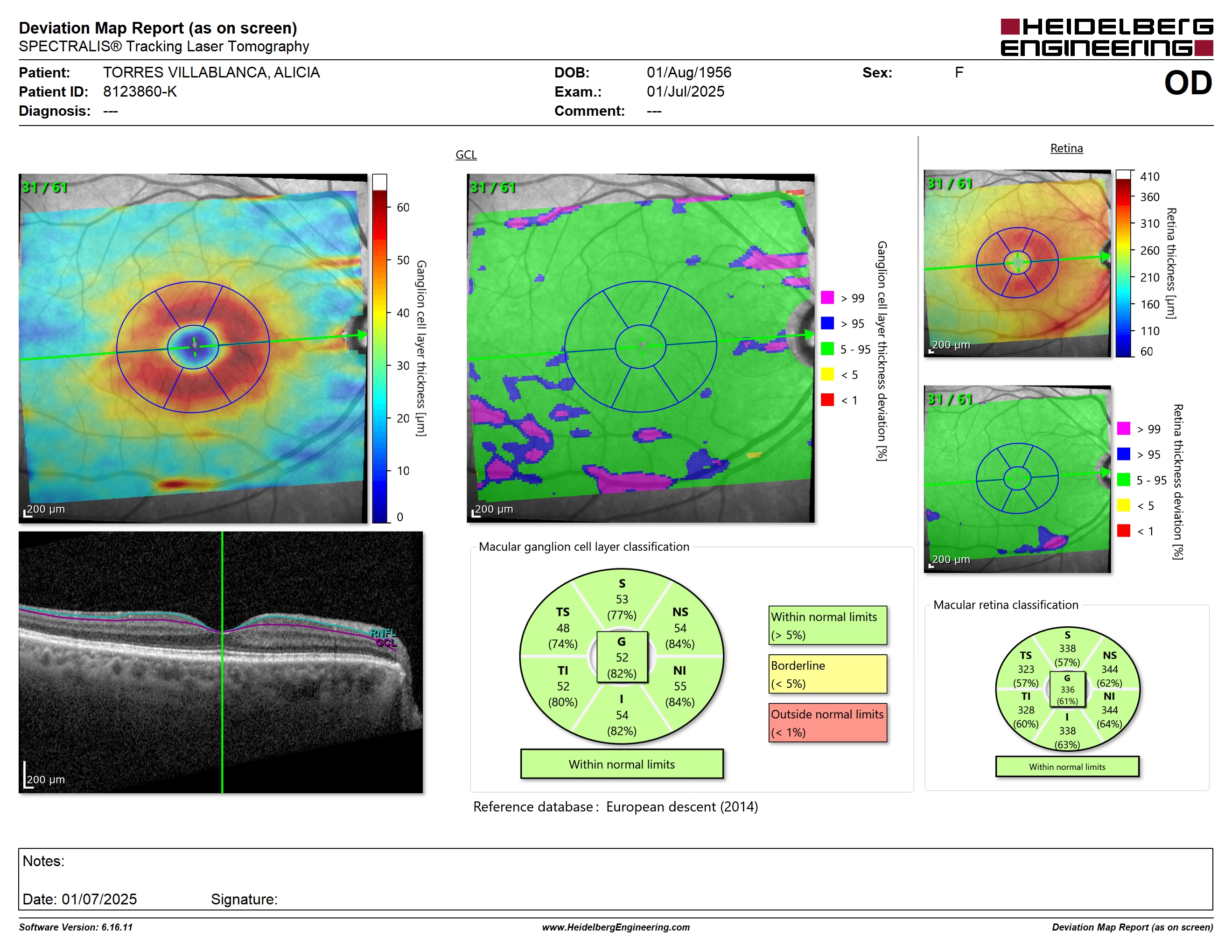Click the 'Macular retina classification' heading
Screen dimensions: 1232x952
1005,605
